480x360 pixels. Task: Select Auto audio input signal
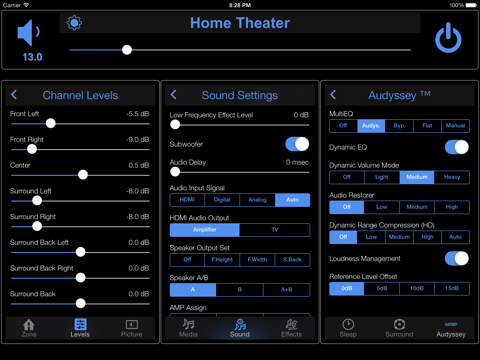tap(292, 200)
